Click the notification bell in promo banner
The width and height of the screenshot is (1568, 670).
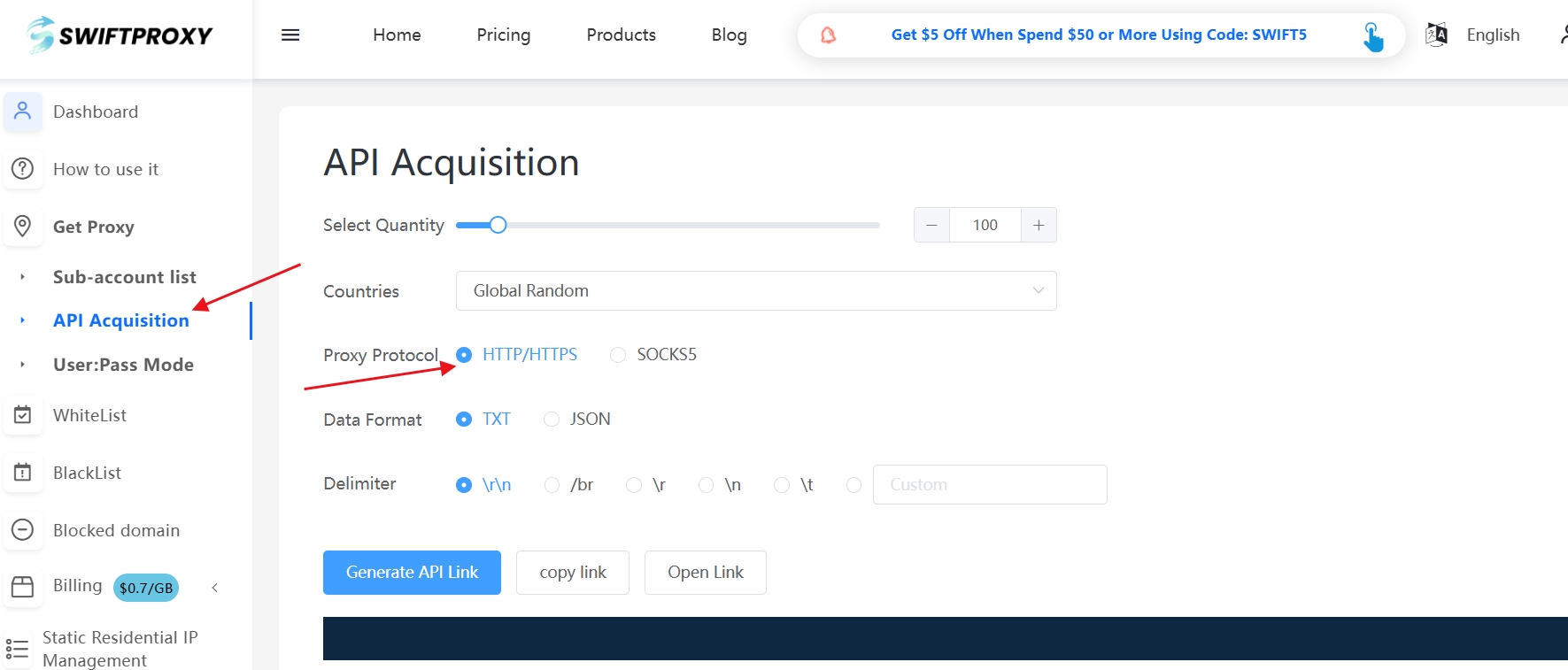tap(828, 35)
